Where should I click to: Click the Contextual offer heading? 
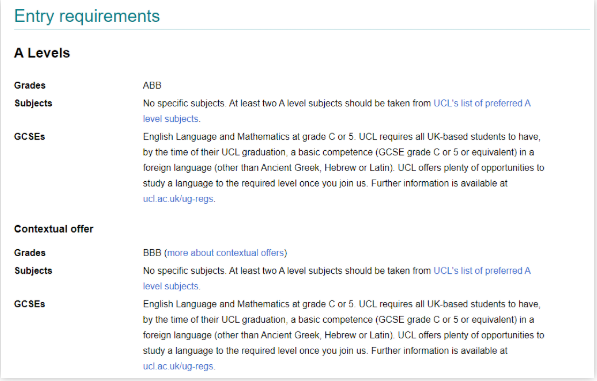point(54,229)
